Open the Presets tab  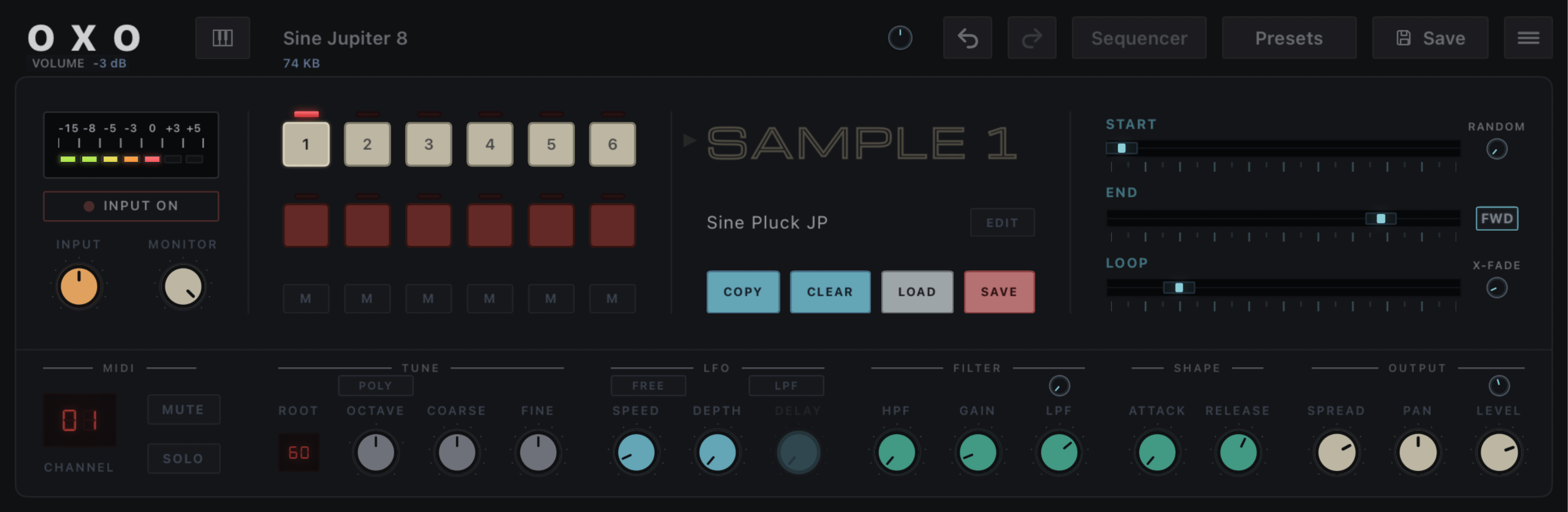pos(1288,38)
